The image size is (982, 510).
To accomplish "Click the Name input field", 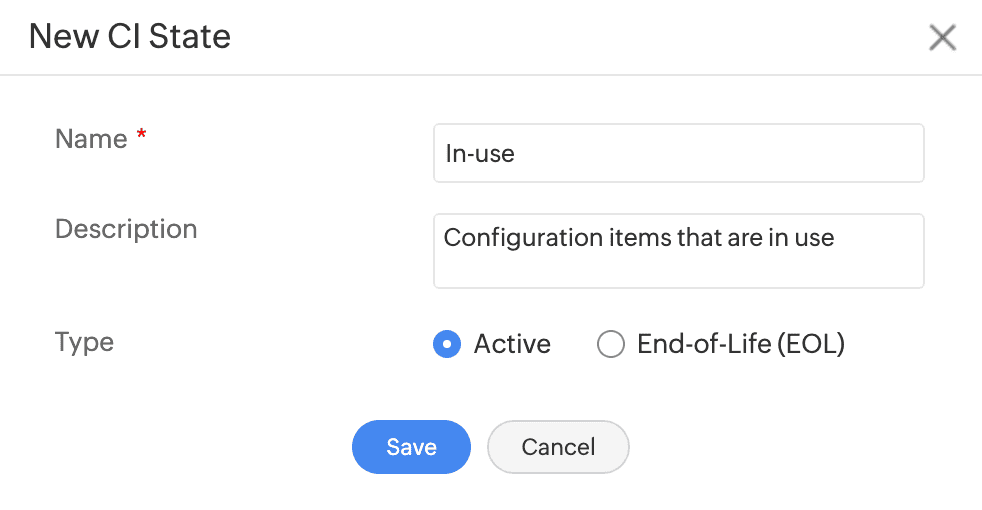I will (678, 153).
